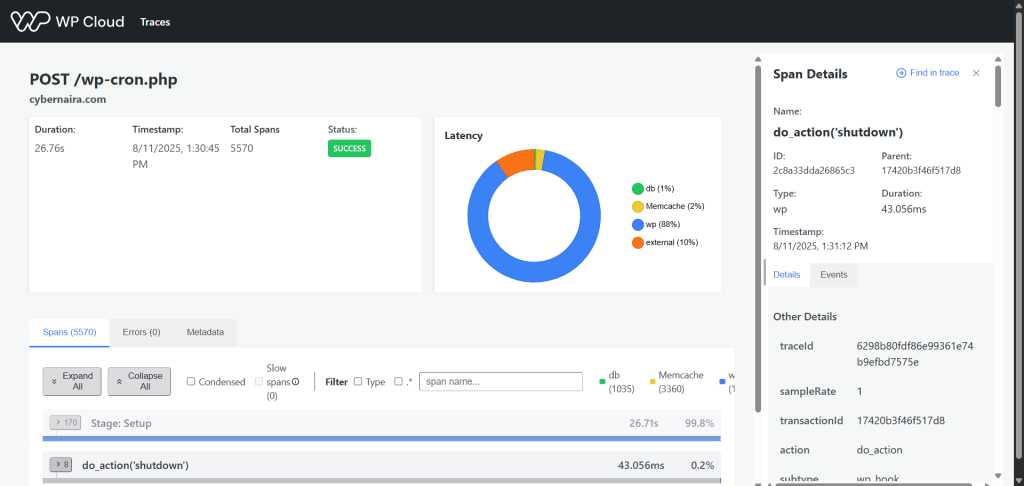Viewport: 1024px width, 486px height.
Task: Toggle the Slow spans checkbox
Action: point(259,381)
